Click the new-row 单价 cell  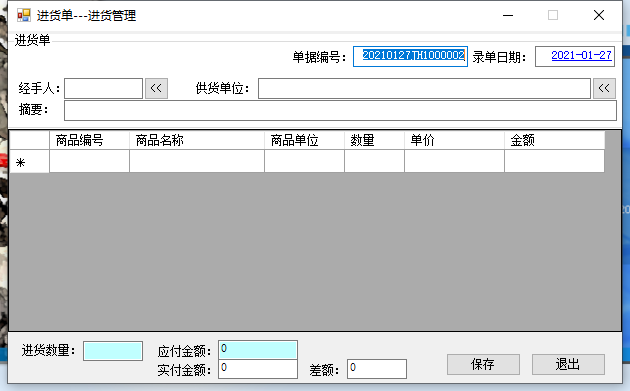pyautogui.click(x=454, y=161)
